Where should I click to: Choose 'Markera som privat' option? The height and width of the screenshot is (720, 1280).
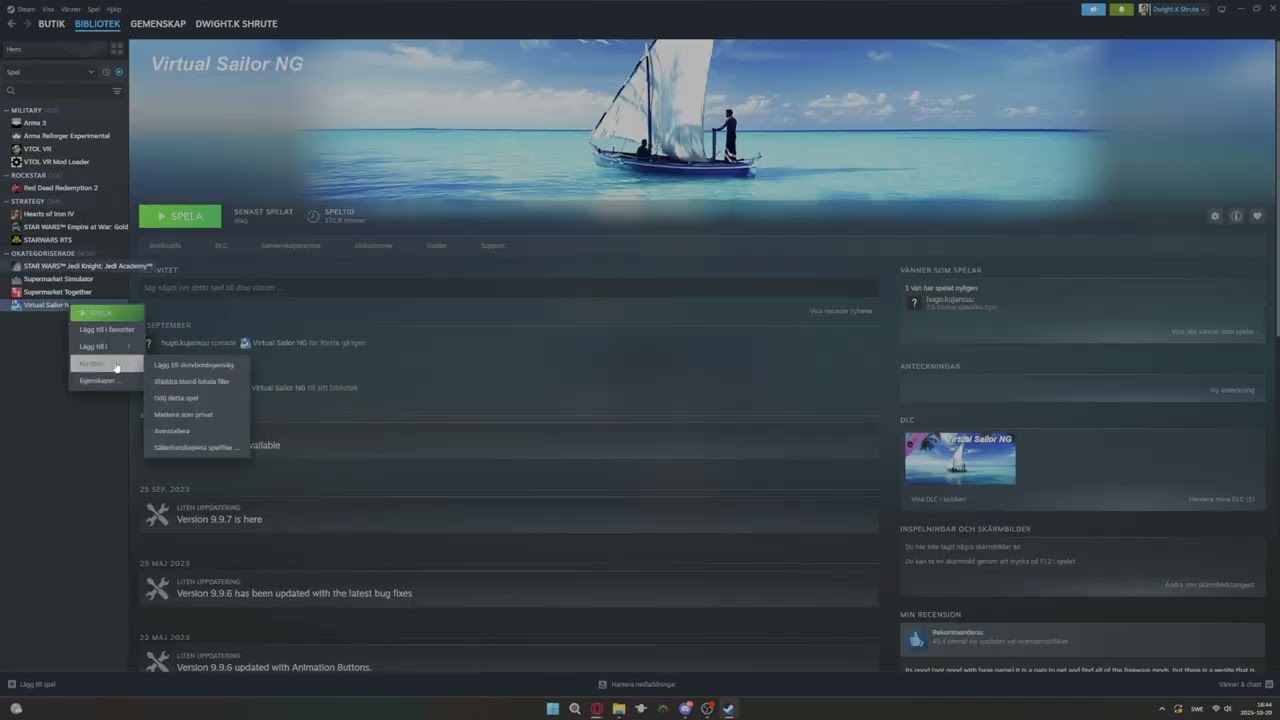click(x=196, y=414)
